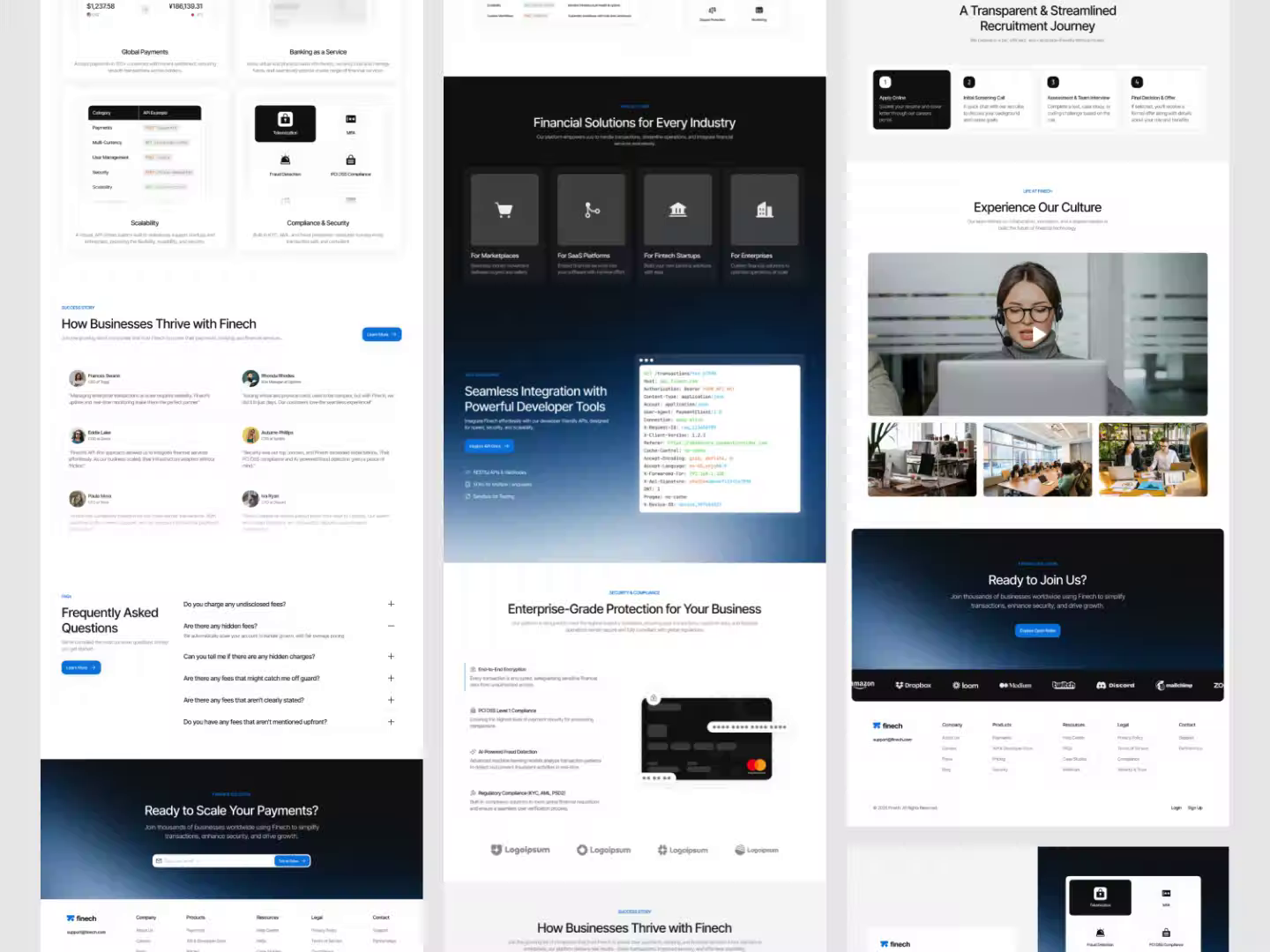Click Learn More next to Businesses Thrive heading
The height and width of the screenshot is (952, 1270).
[380, 334]
